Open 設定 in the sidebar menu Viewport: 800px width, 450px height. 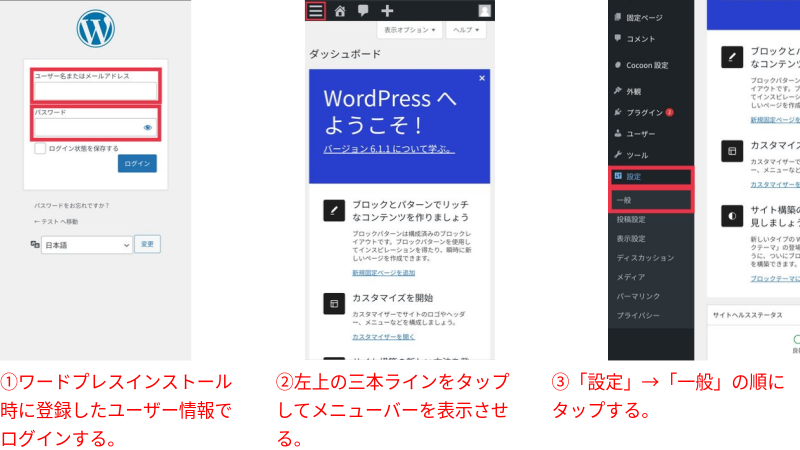click(651, 177)
